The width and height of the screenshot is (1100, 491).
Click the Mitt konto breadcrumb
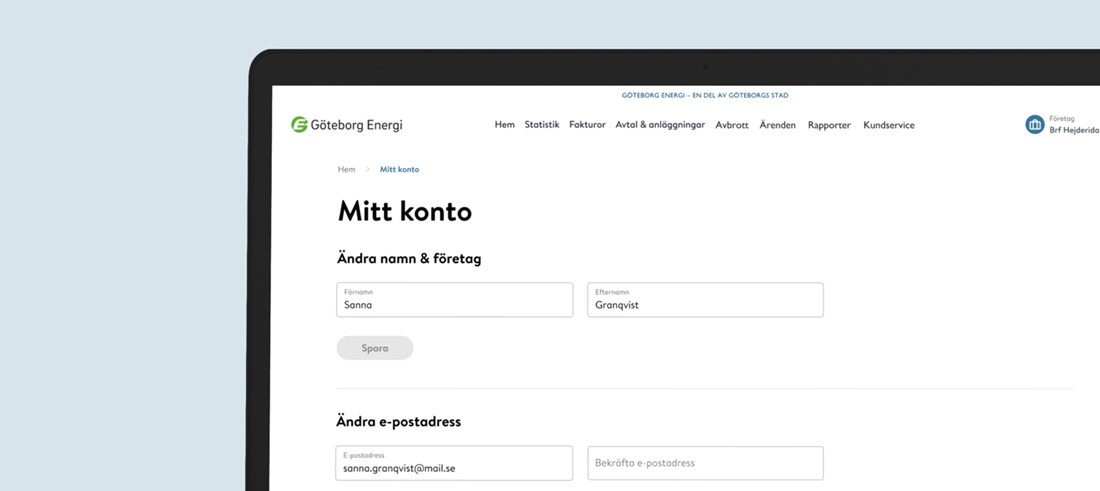399,170
